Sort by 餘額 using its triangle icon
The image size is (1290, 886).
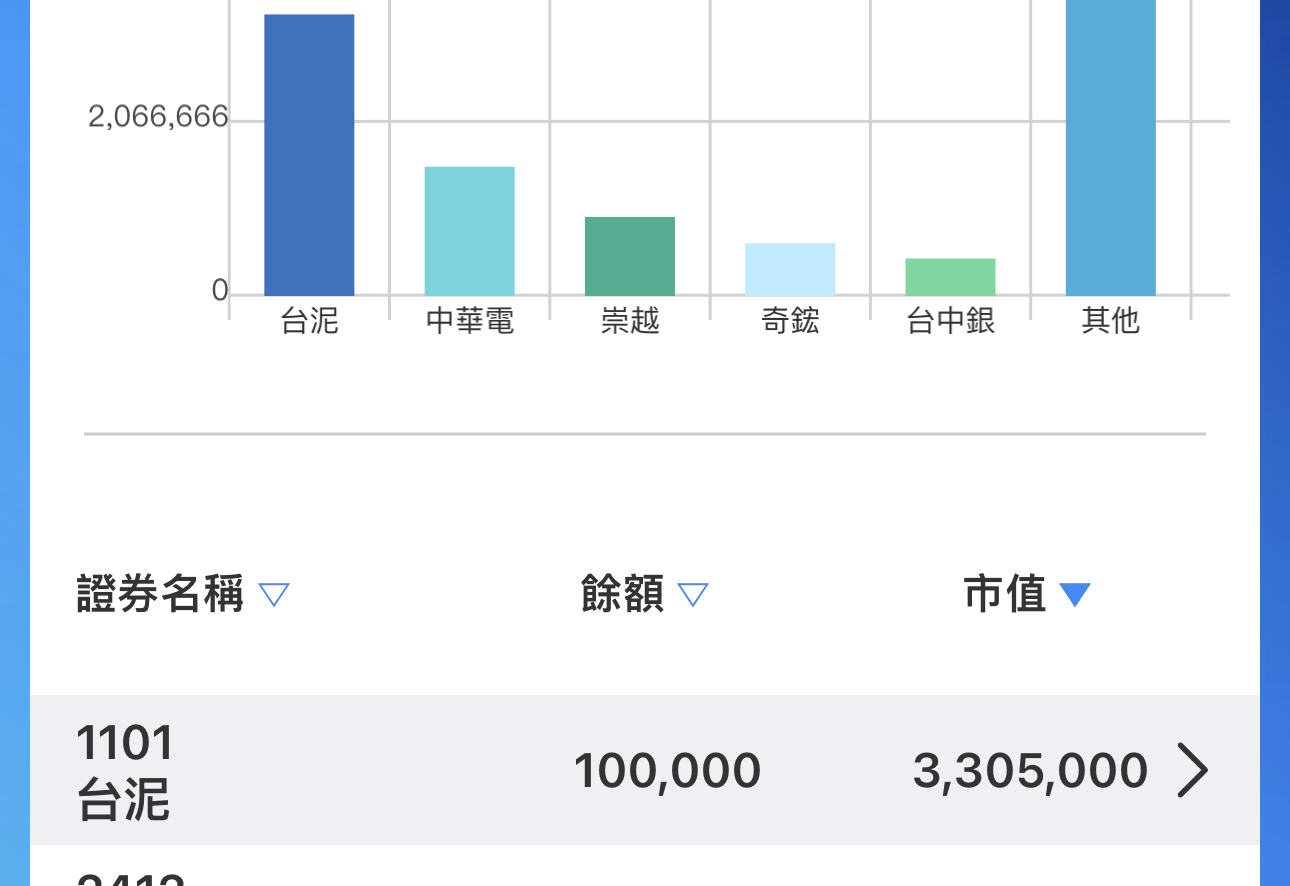[693, 596]
